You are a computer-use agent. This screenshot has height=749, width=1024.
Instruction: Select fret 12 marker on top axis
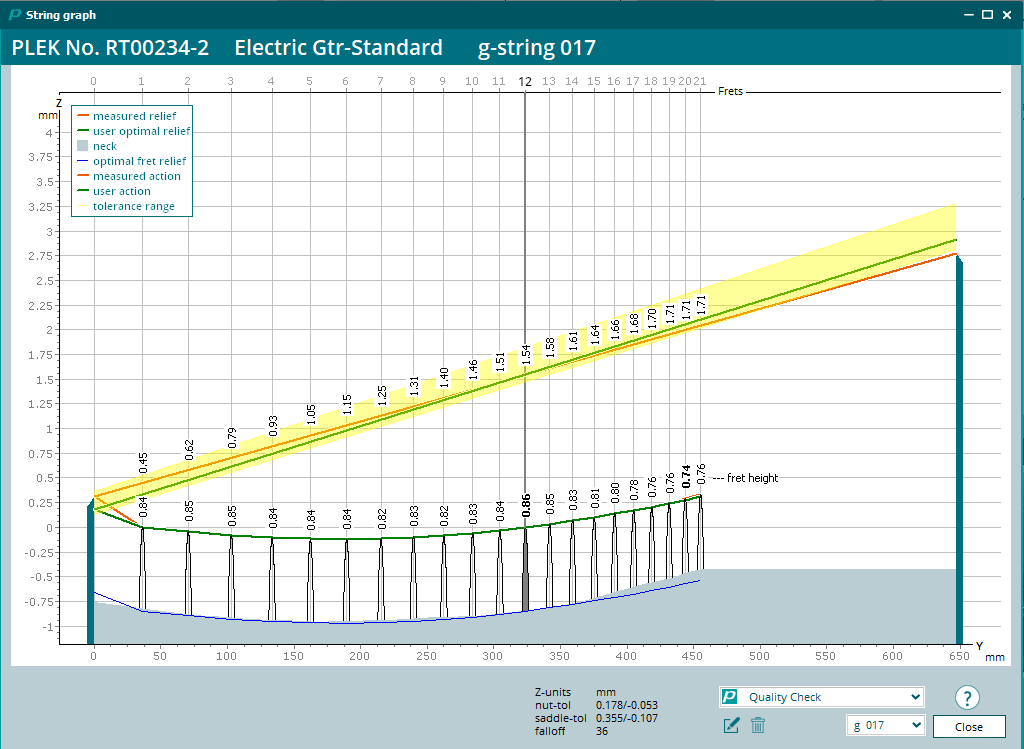[525, 82]
